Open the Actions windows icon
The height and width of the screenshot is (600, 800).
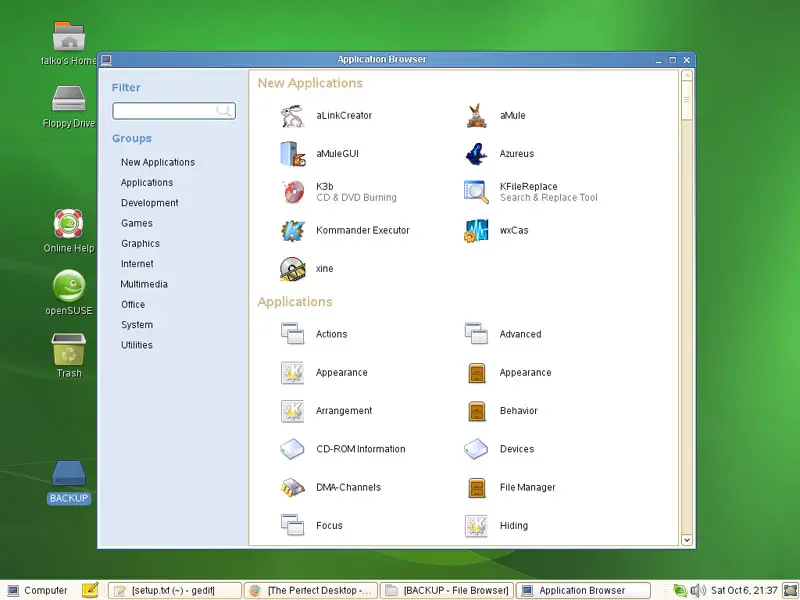[x=292, y=334]
